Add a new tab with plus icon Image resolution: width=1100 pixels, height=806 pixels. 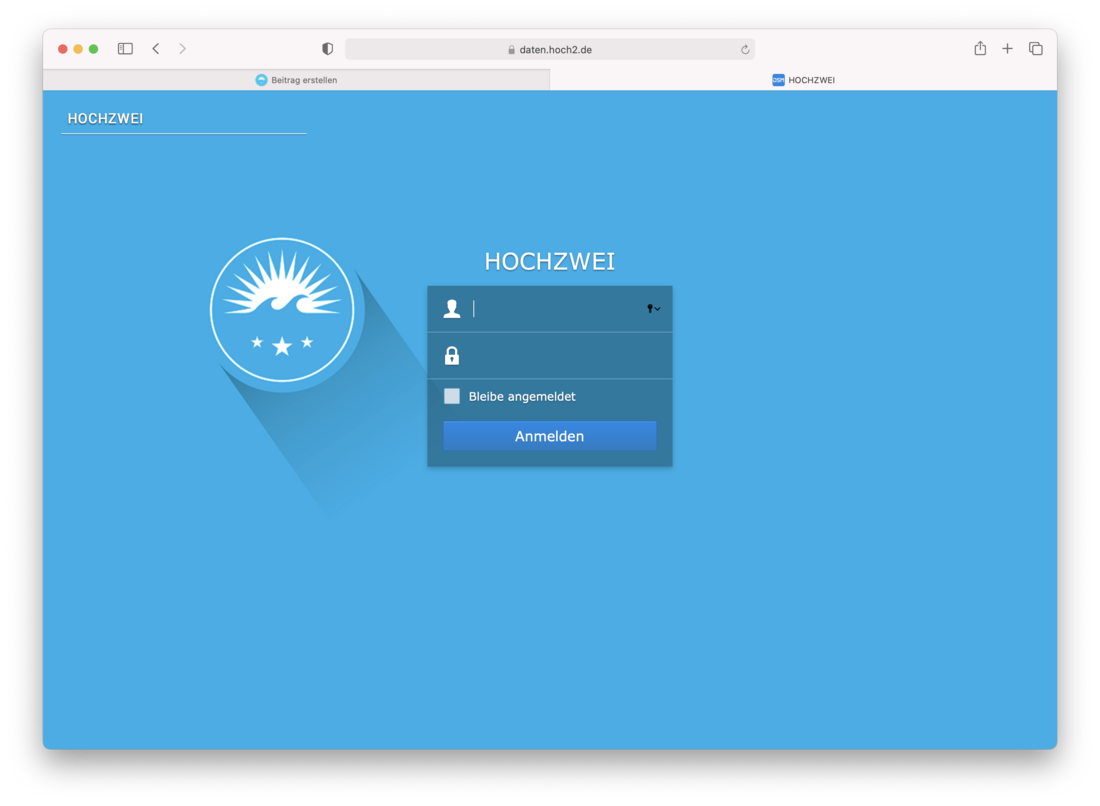tap(1007, 49)
